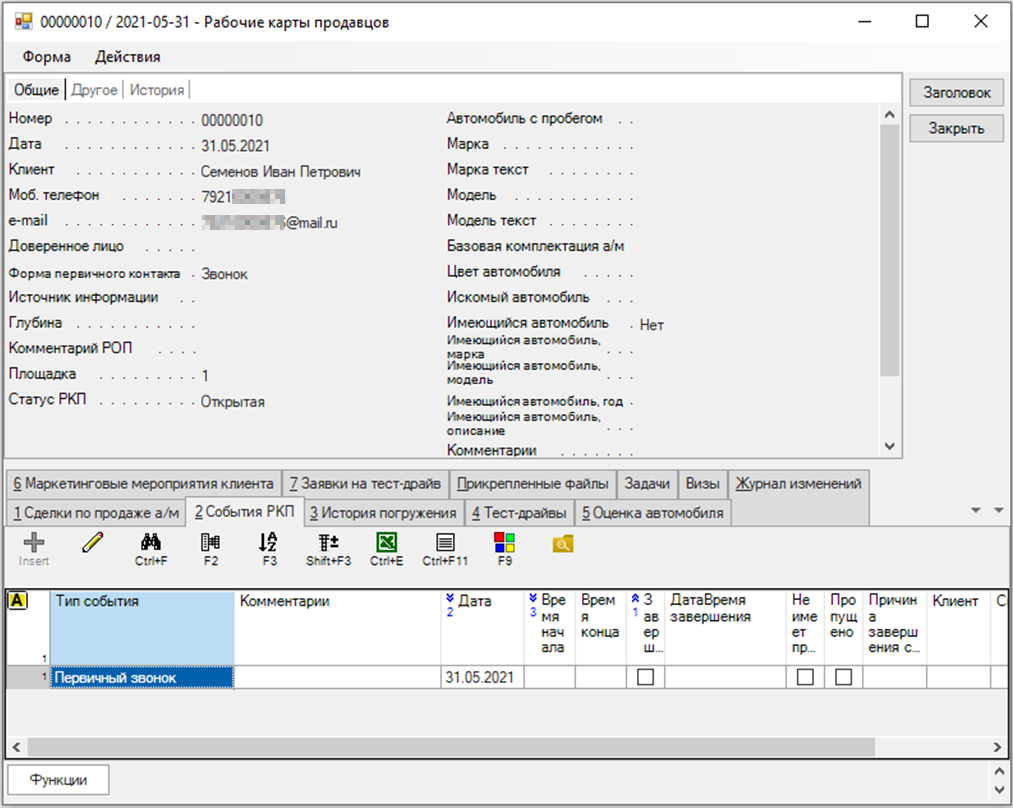The height and width of the screenshot is (808, 1013).
Task: Toggle the 'Завершено' checkbox in first row
Action: pos(645,677)
